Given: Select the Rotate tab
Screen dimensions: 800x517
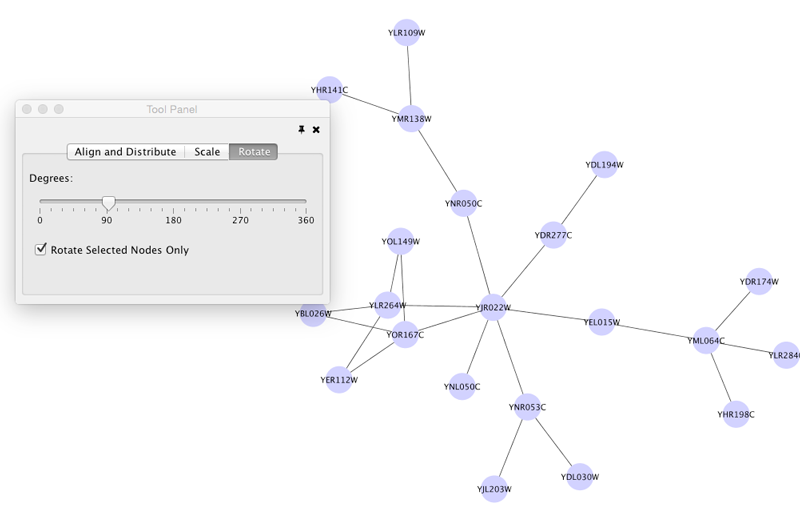Looking at the screenshot, I should pyautogui.click(x=254, y=152).
